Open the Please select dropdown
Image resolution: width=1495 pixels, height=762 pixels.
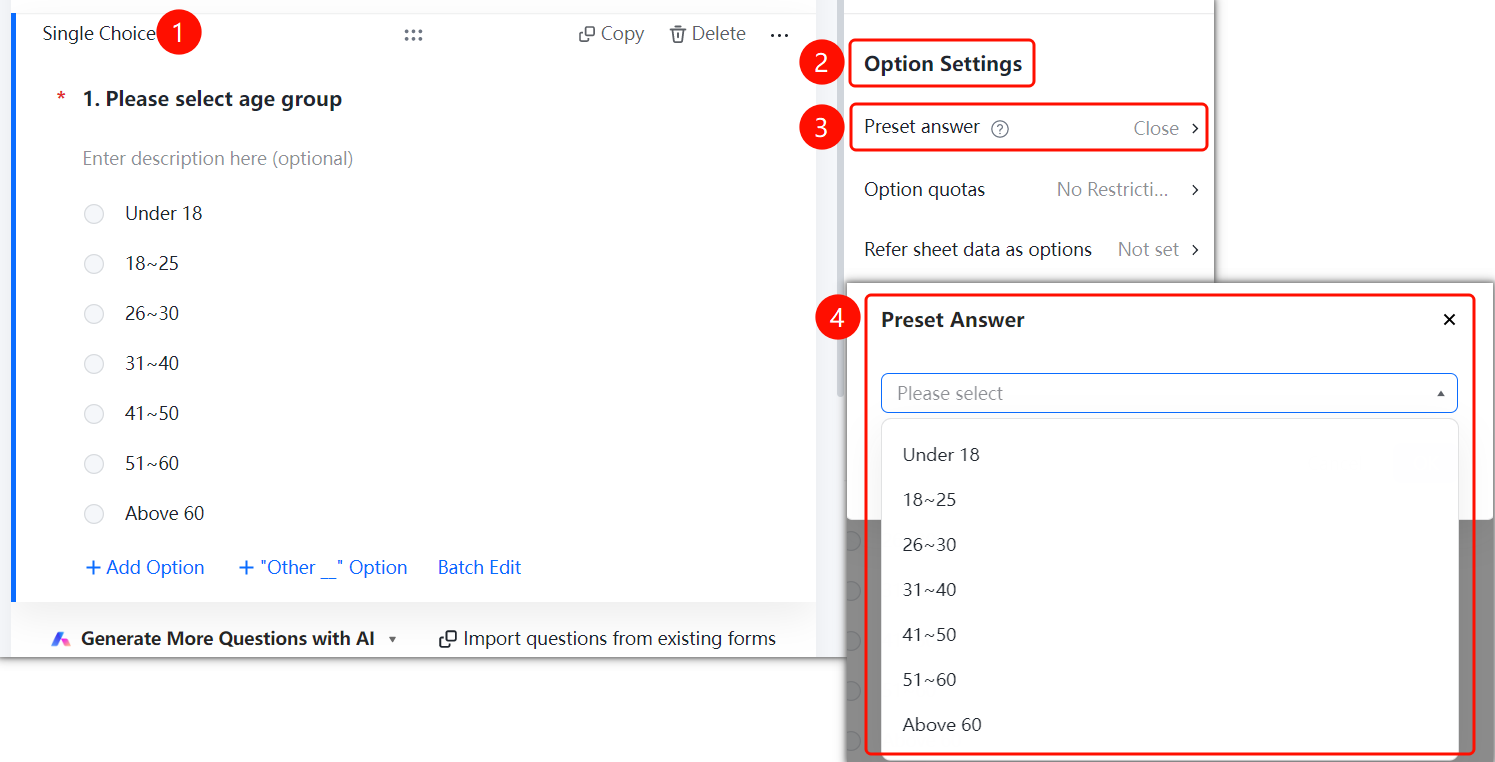tap(1169, 393)
